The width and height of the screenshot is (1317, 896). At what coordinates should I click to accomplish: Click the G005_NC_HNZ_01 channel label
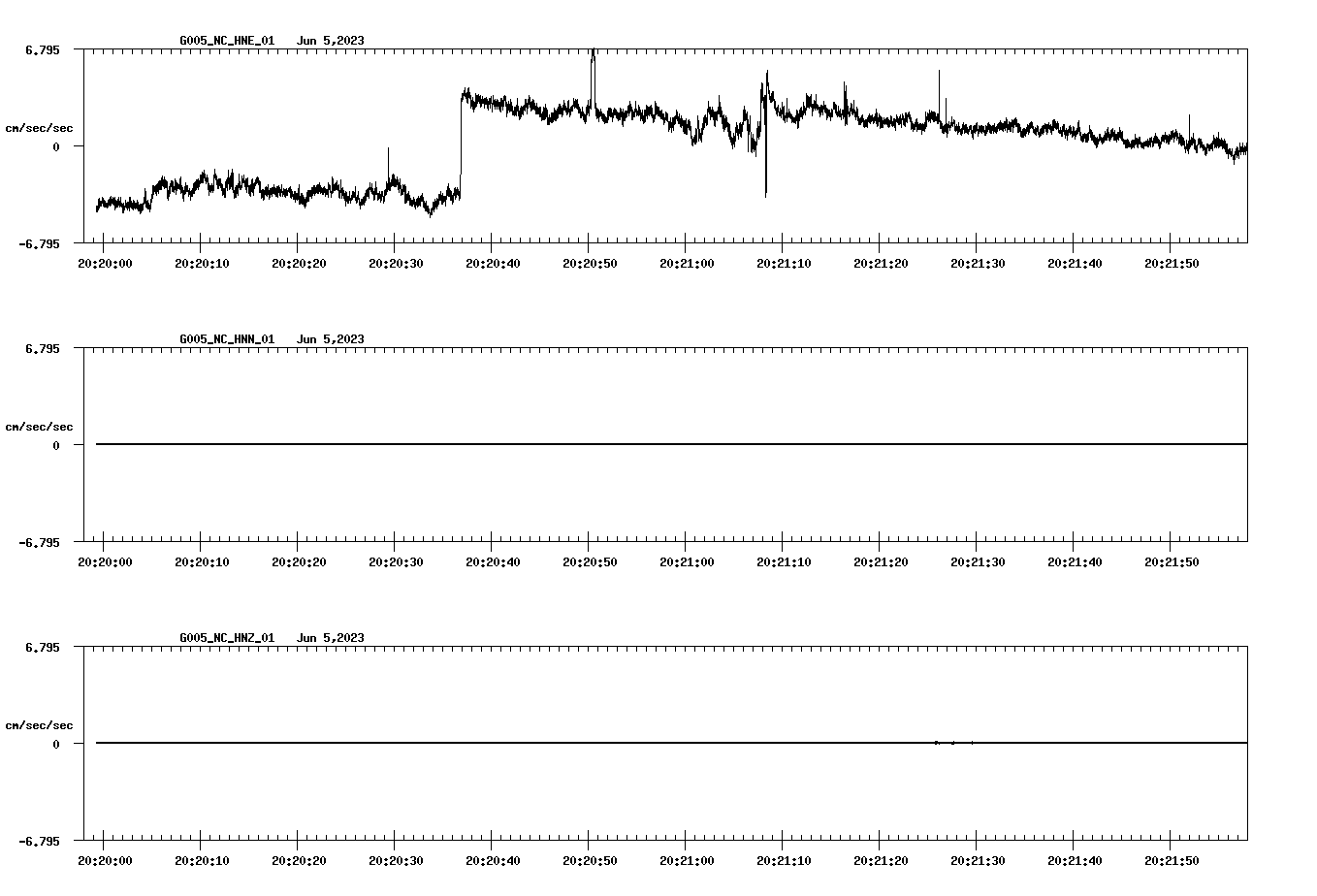tap(225, 639)
